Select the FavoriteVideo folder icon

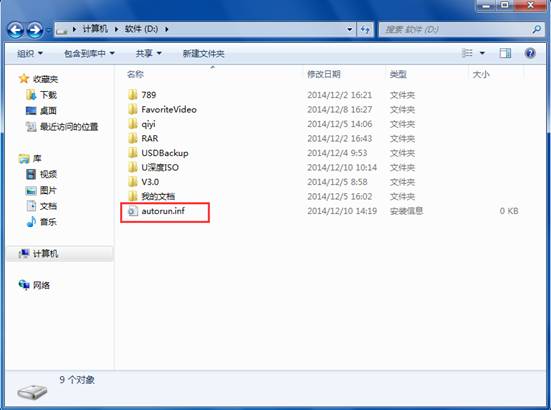point(132,110)
